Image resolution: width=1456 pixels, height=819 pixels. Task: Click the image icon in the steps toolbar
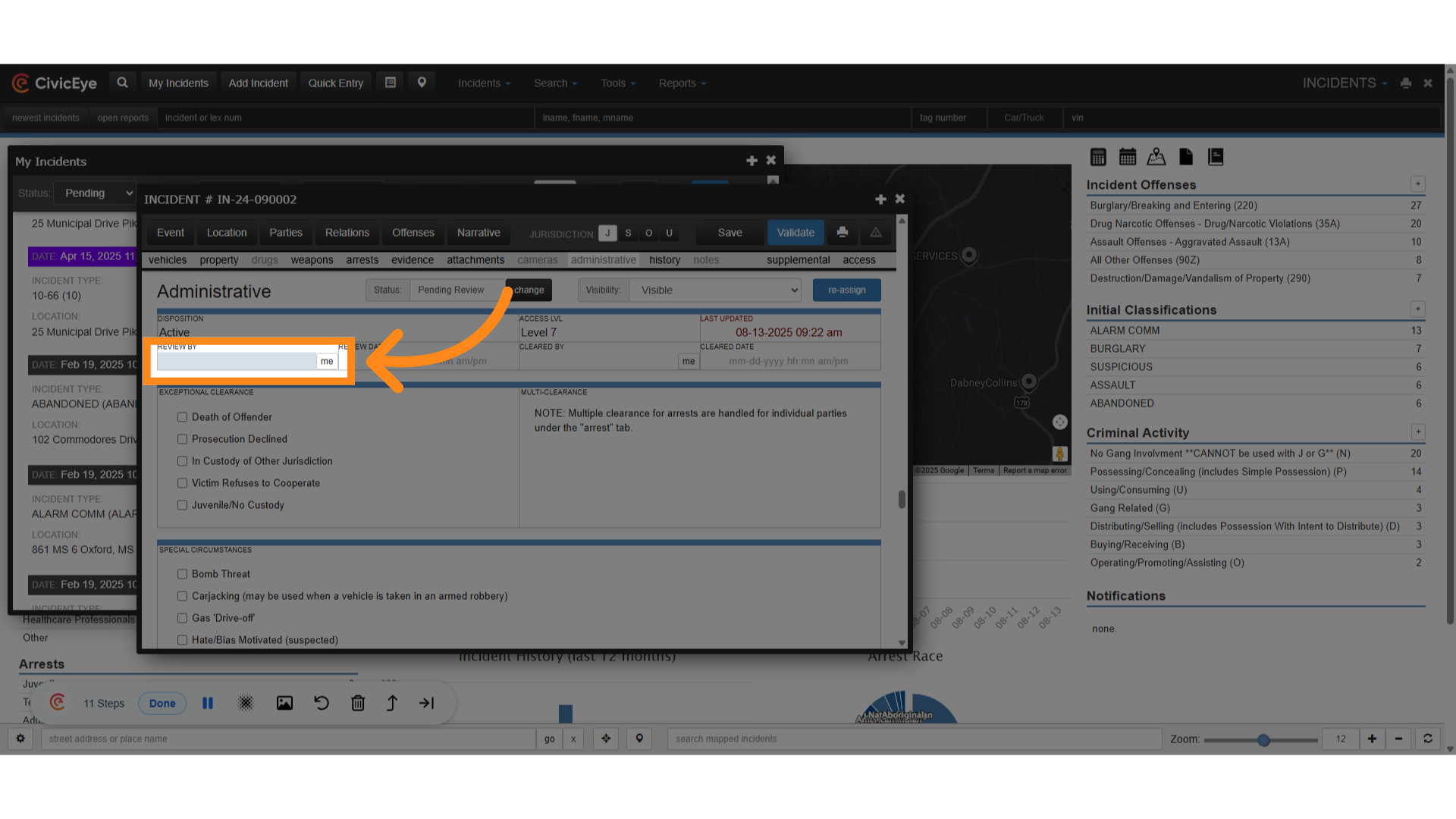click(284, 703)
